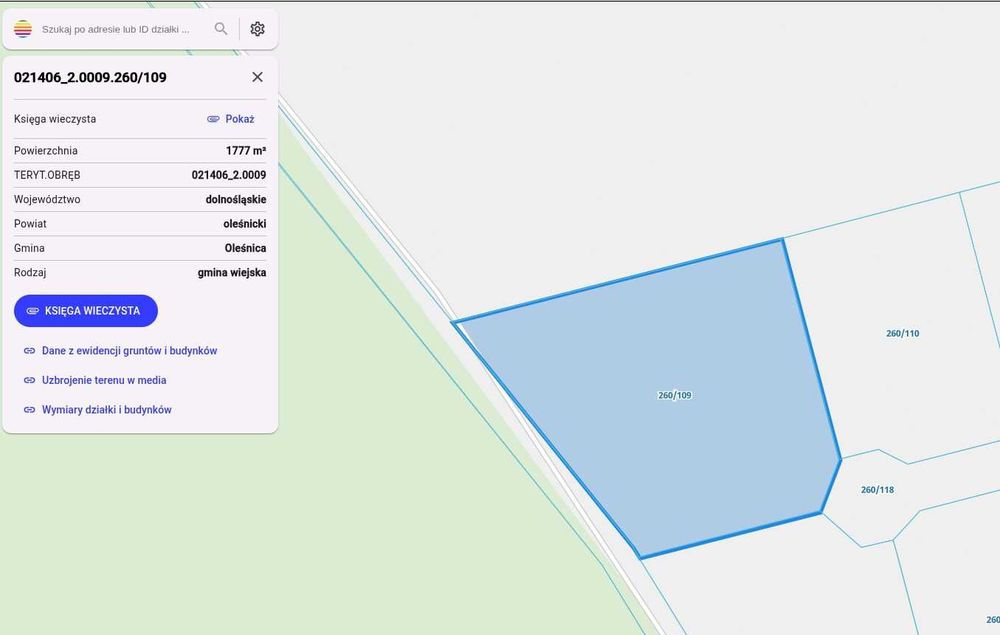This screenshot has width=1000, height=635.
Task: Focus the address or parcel ID search field
Action: [x=116, y=29]
